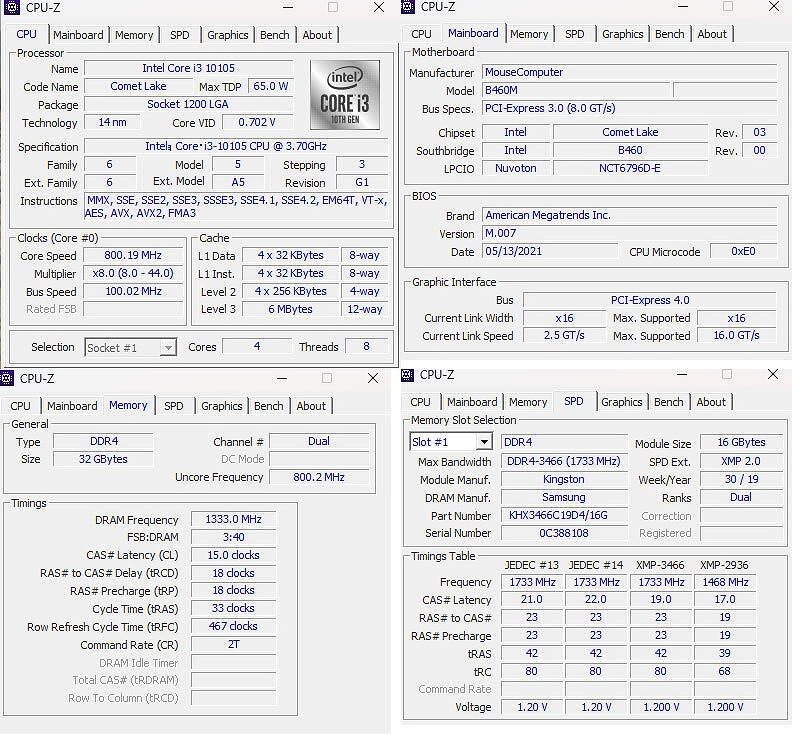Click the Serial Number value 0C388108

click(564, 533)
